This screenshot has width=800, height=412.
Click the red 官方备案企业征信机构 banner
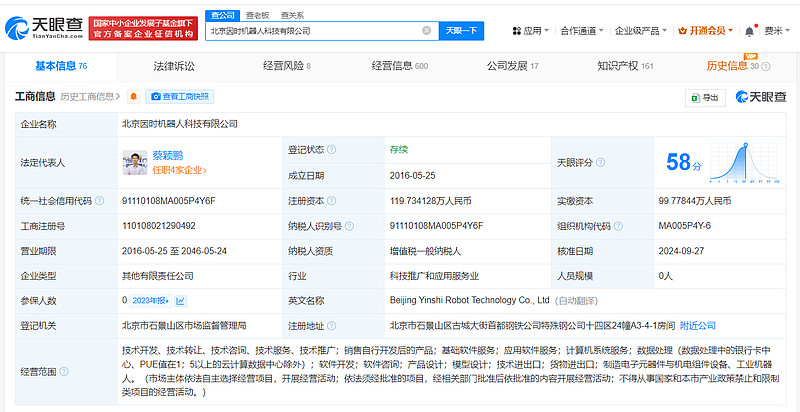(x=143, y=29)
